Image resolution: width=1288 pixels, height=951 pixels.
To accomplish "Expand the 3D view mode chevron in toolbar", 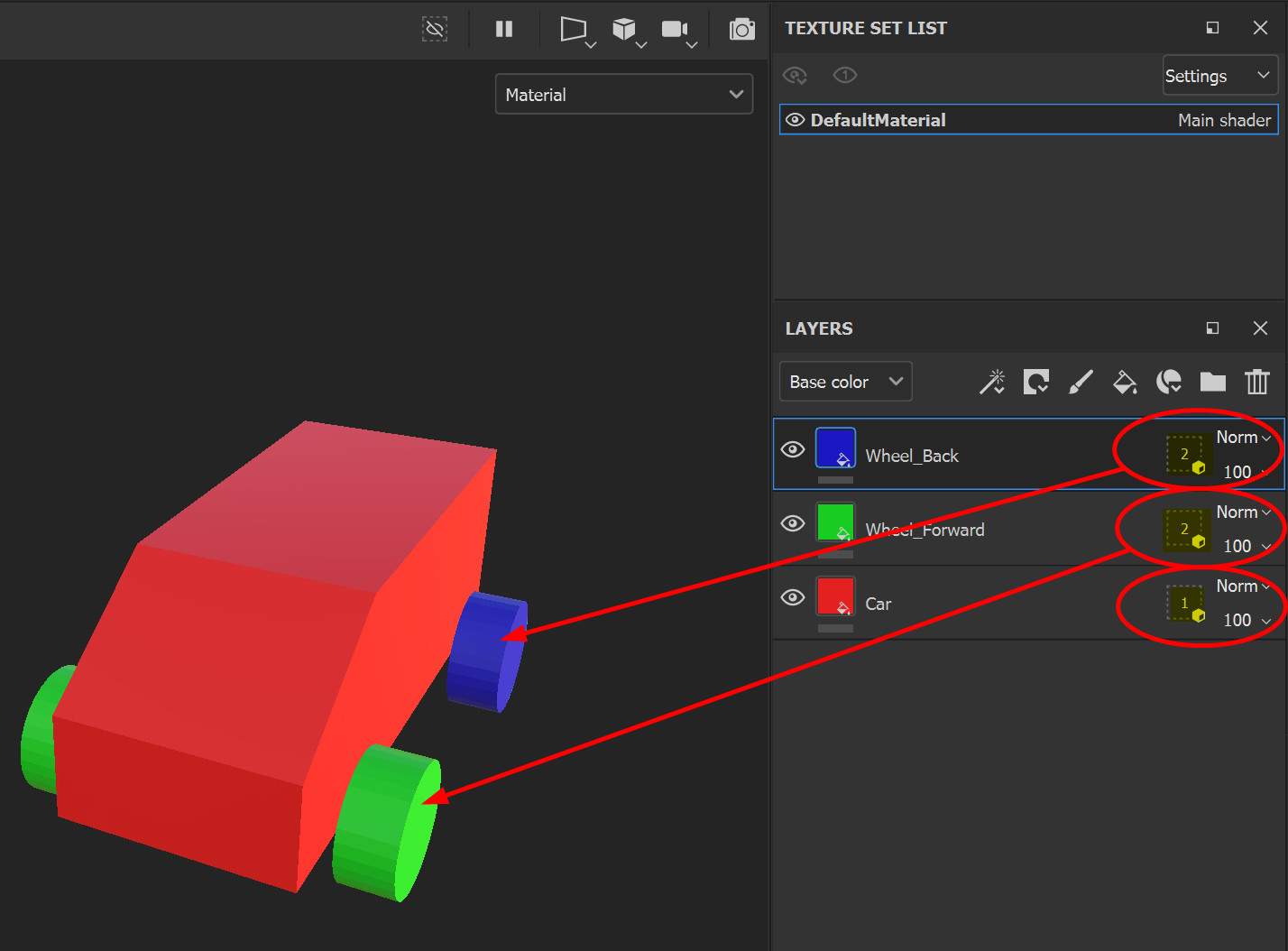I will click(x=641, y=42).
